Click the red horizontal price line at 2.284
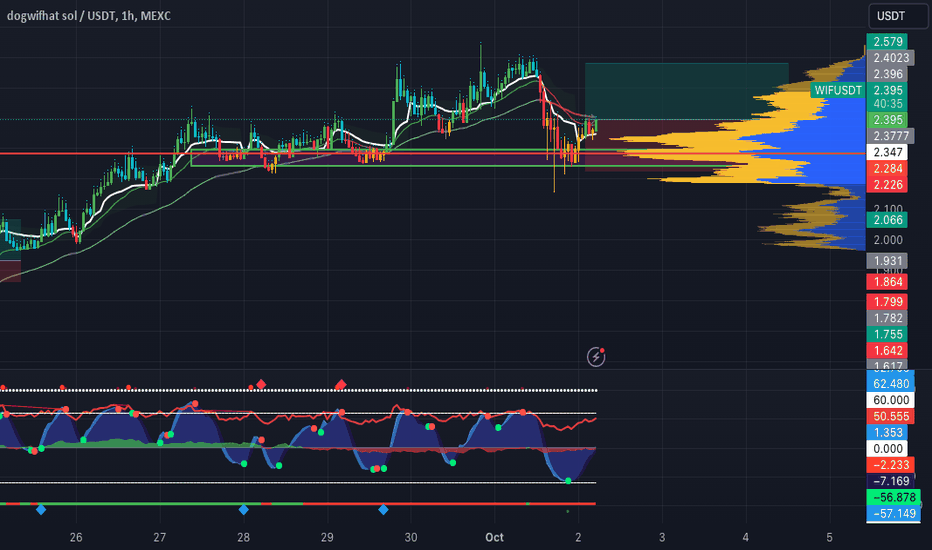Screen dimensions: 932x550 433,153
